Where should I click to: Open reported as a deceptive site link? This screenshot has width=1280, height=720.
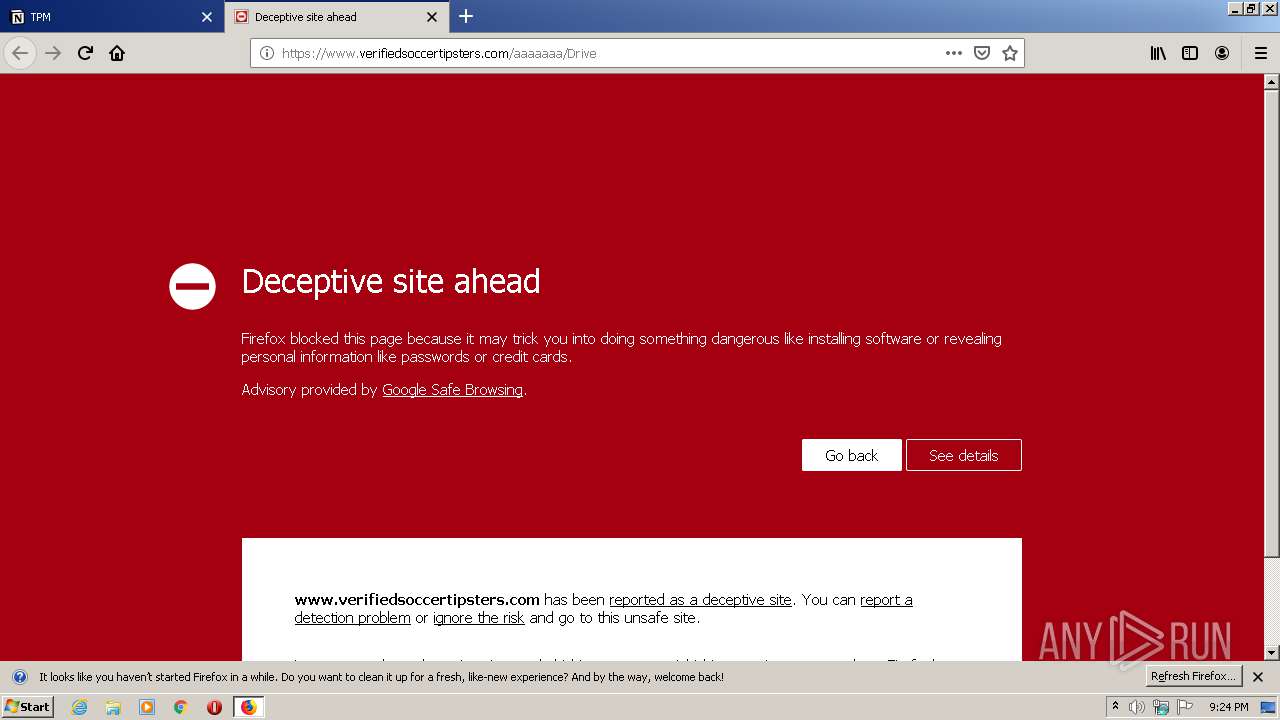(700, 600)
